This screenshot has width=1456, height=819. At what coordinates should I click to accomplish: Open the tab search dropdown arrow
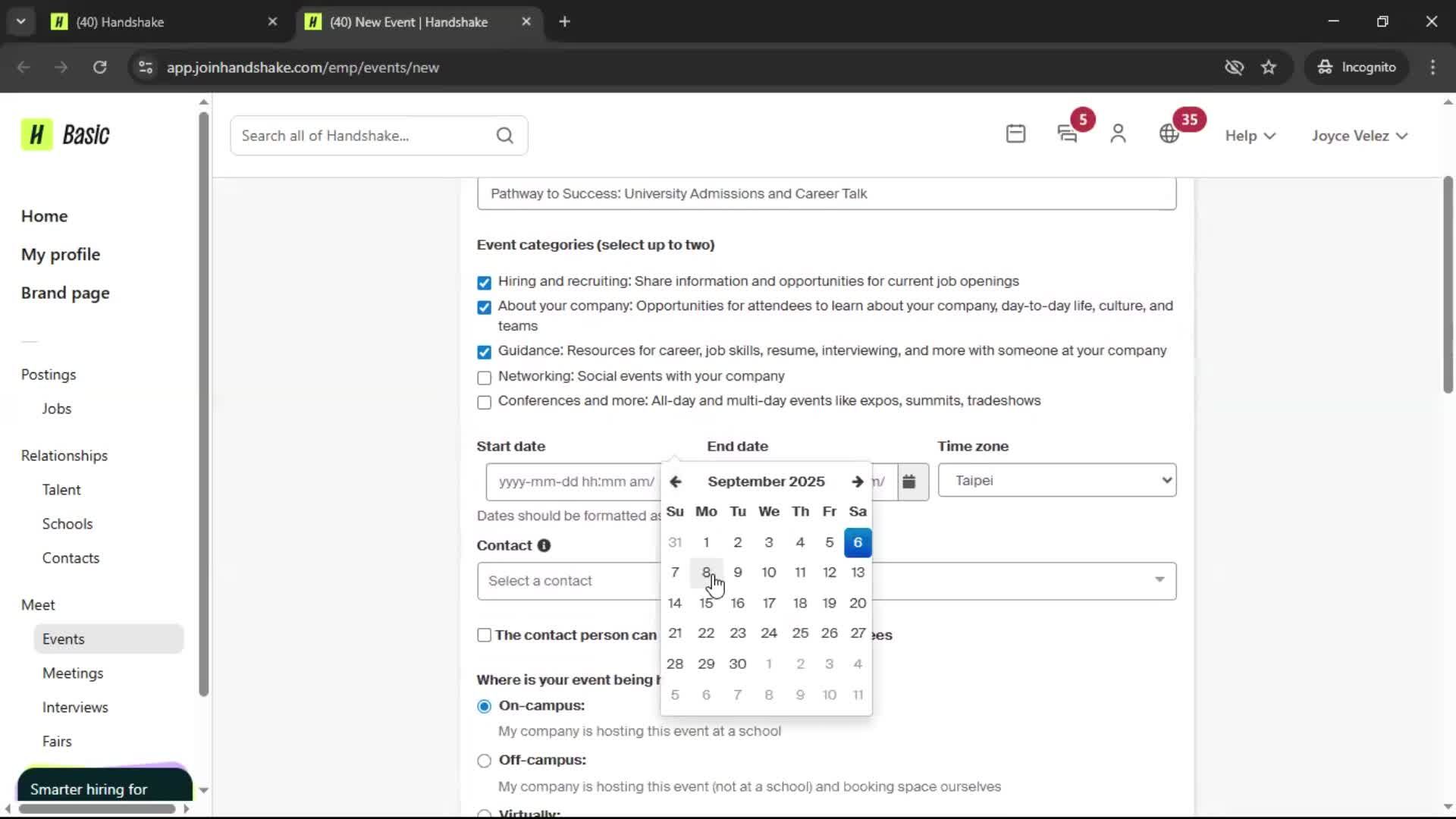click(x=21, y=21)
